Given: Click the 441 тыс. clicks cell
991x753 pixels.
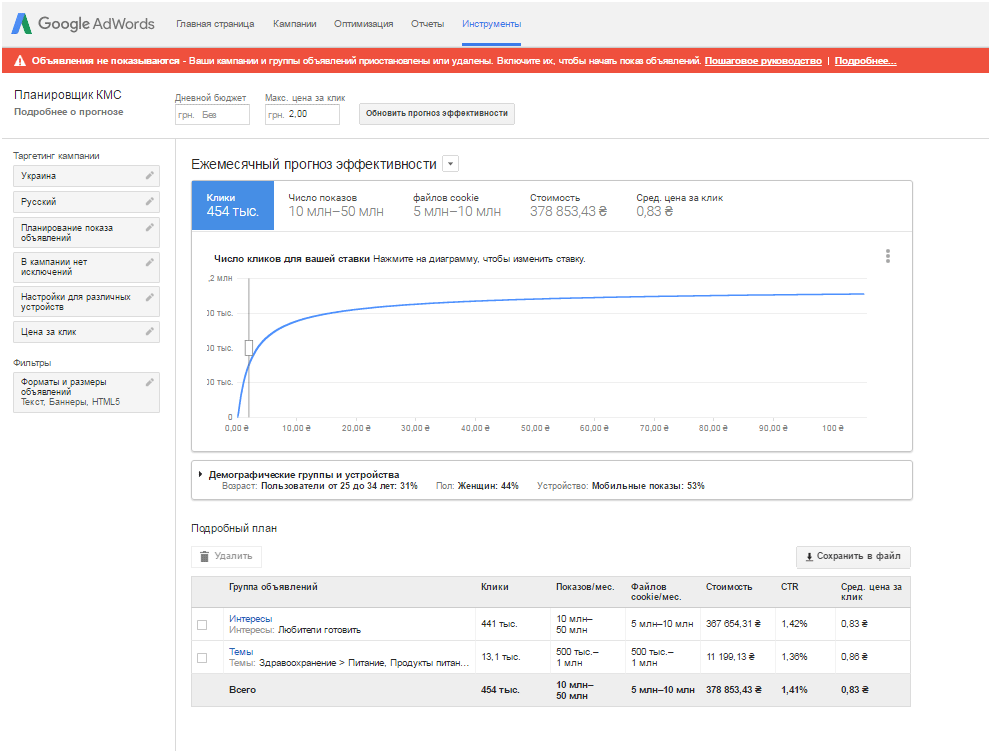Looking at the screenshot, I should click(x=499, y=624).
